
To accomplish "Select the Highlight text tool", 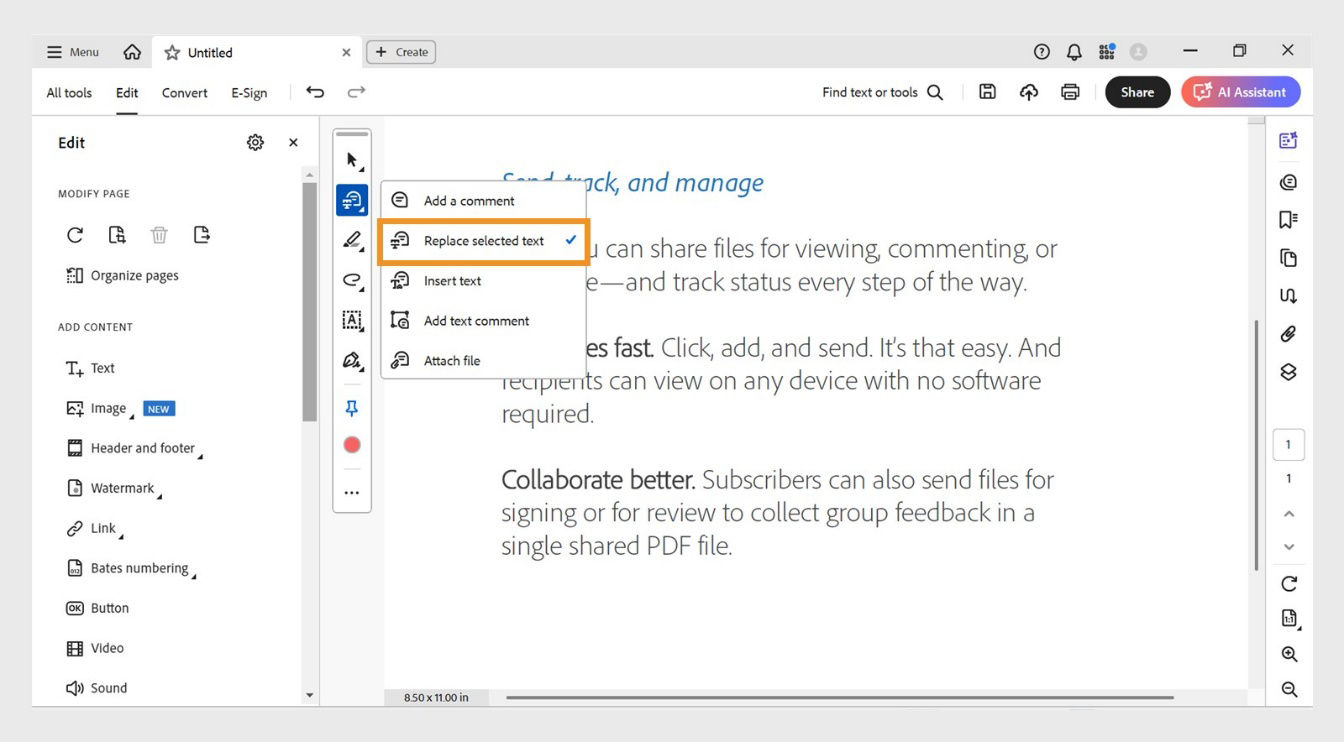I will coord(351,239).
